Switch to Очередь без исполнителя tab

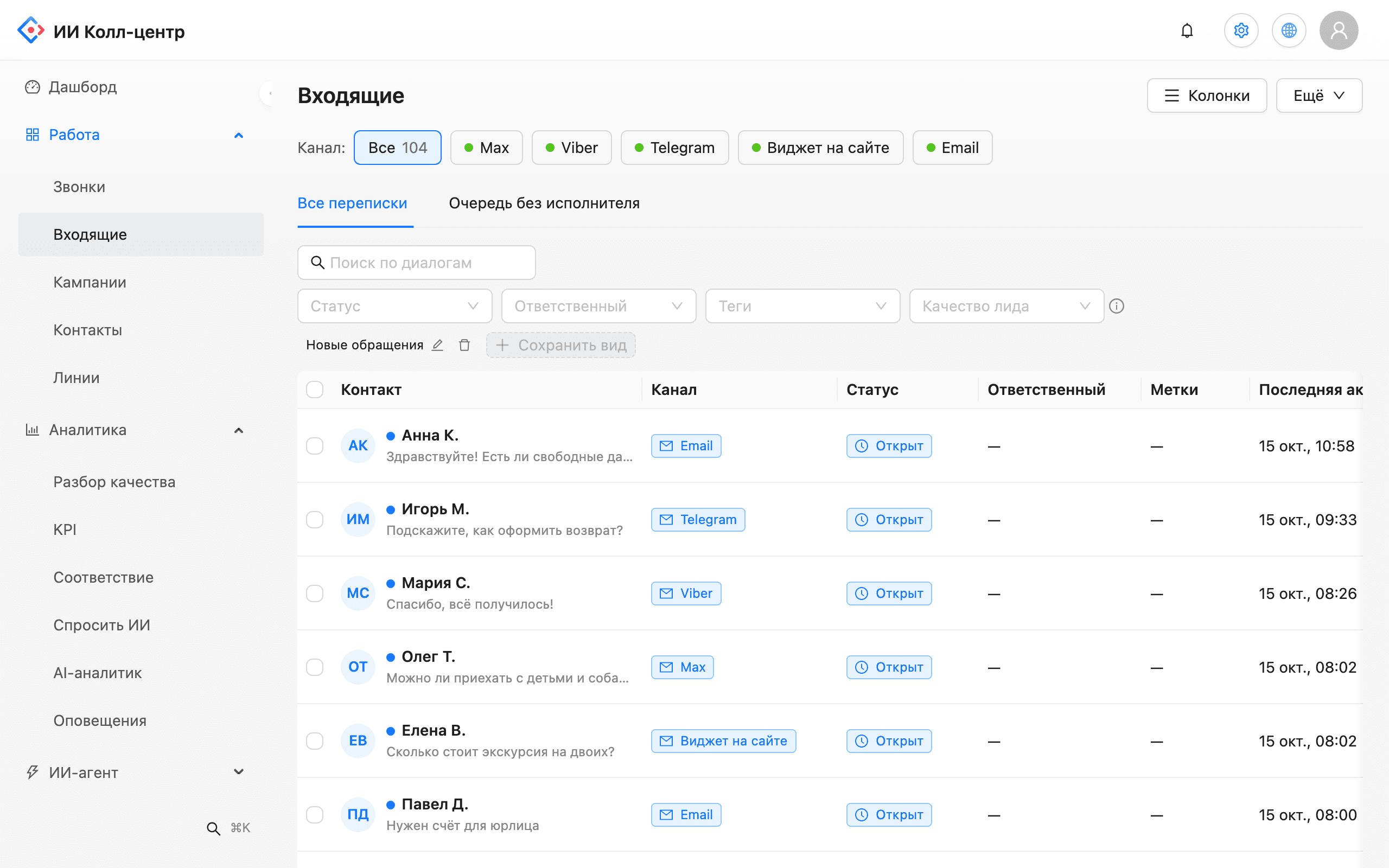click(544, 203)
